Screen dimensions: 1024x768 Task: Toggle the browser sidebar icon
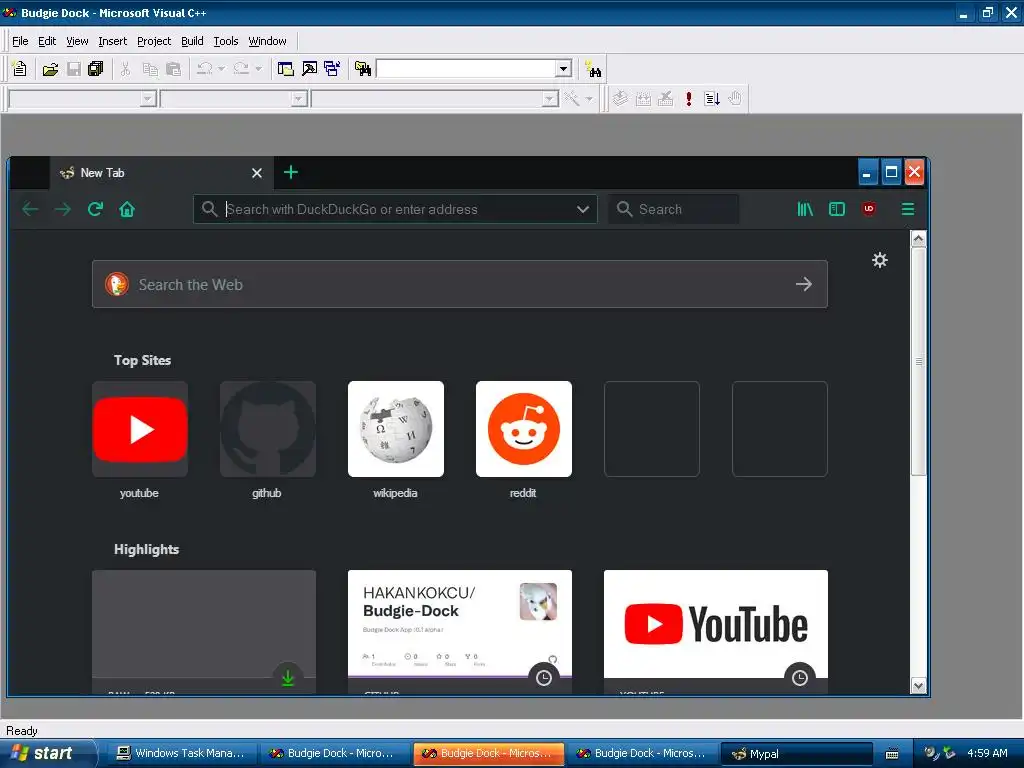coord(837,209)
